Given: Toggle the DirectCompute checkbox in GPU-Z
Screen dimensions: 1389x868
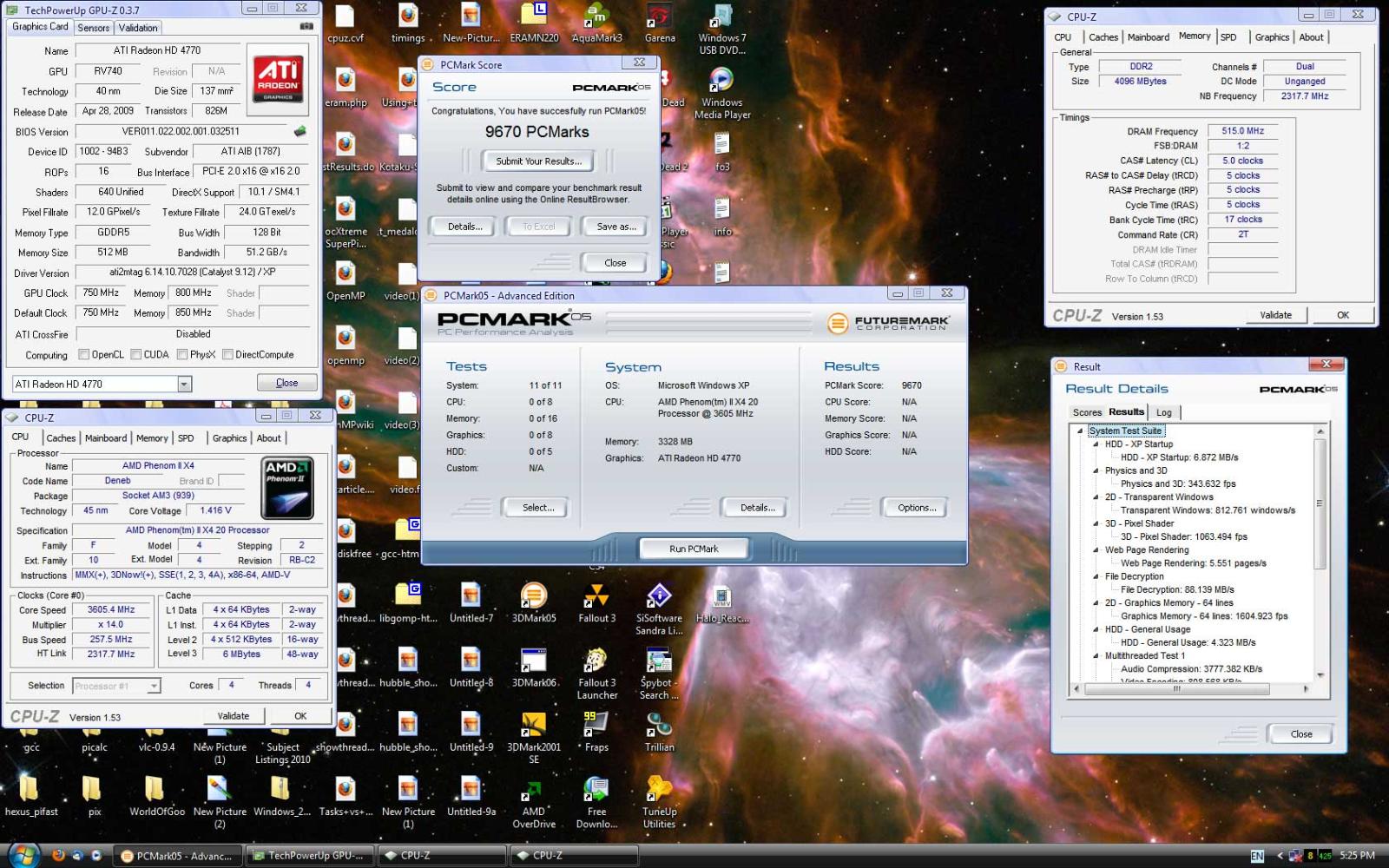Looking at the screenshot, I should tap(227, 354).
